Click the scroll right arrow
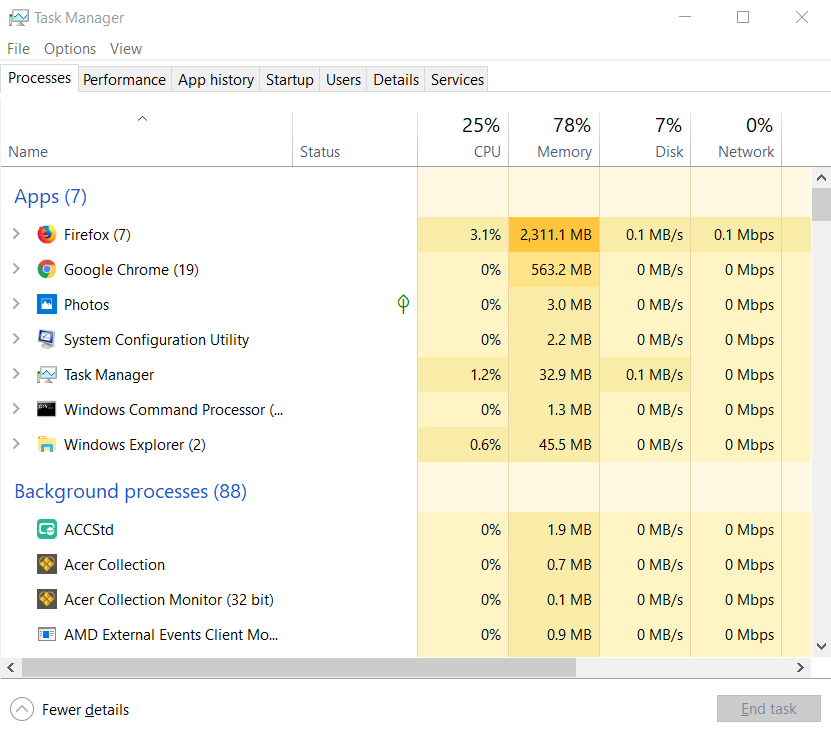831x737 pixels. coord(800,668)
